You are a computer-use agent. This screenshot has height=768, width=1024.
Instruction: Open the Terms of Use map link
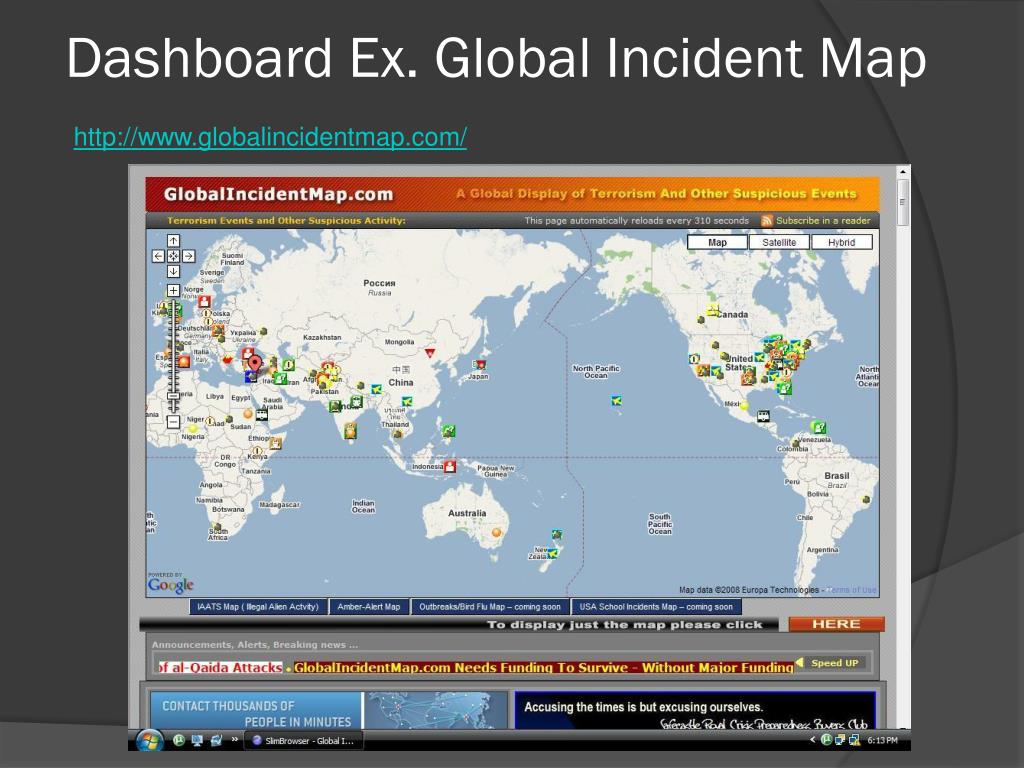pyautogui.click(x=851, y=590)
